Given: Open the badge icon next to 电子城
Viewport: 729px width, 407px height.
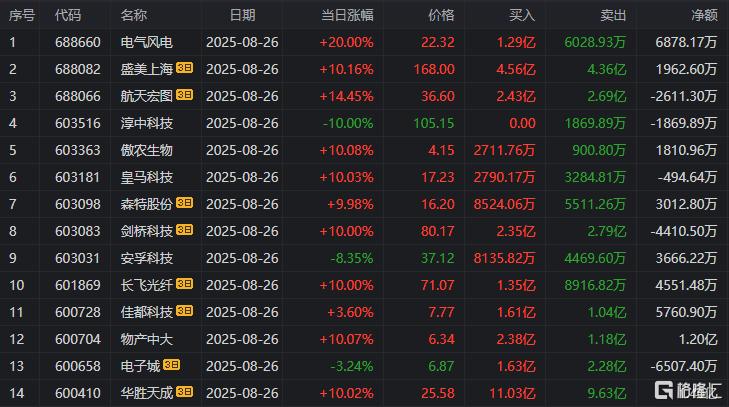Looking at the screenshot, I should 172,365.
